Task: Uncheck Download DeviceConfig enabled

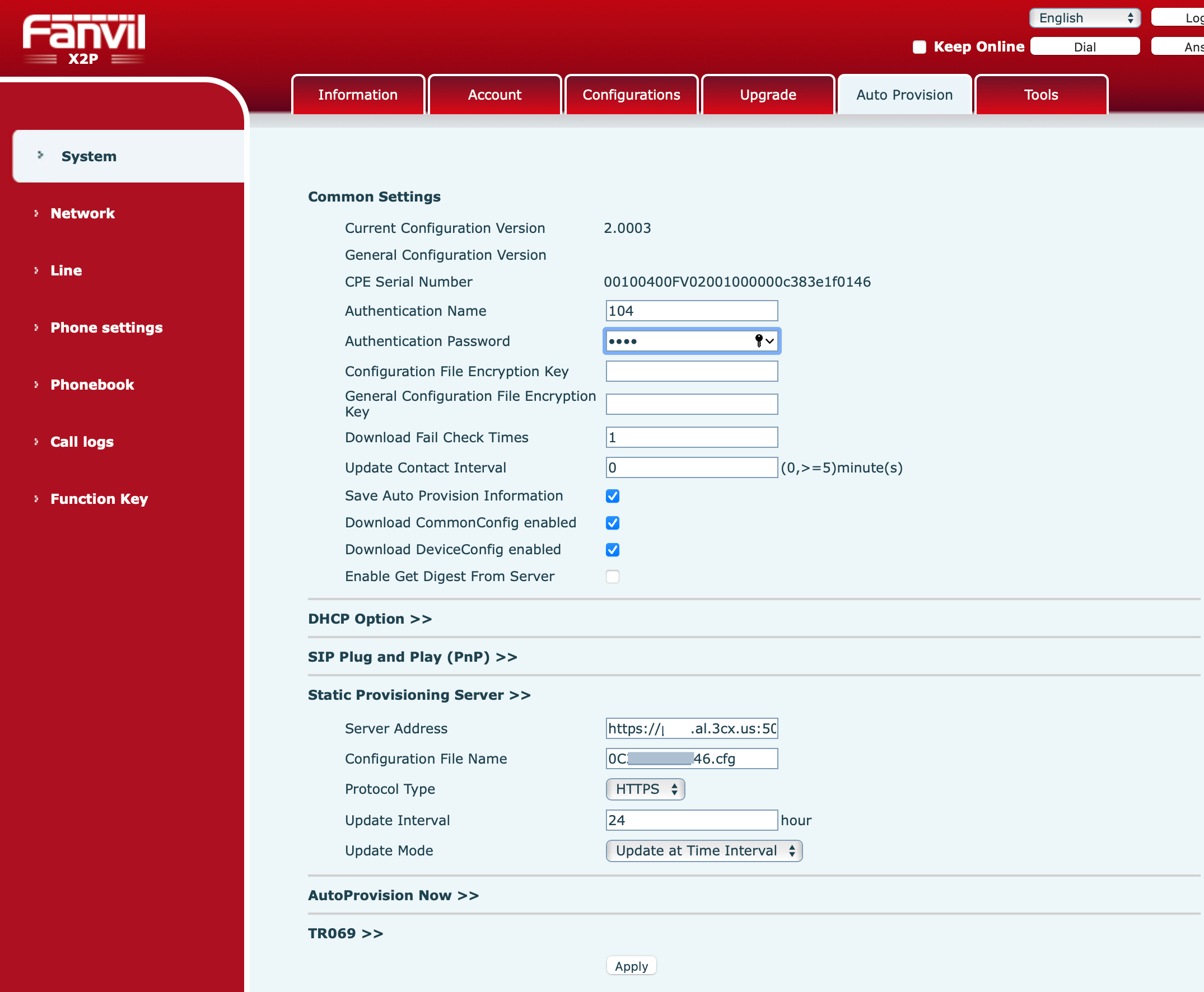Action: point(612,550)
